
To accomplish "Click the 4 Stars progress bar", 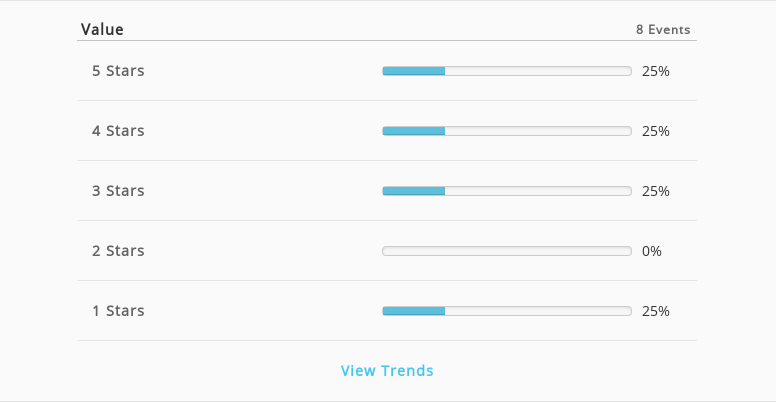I will click(x=507, y=131).
